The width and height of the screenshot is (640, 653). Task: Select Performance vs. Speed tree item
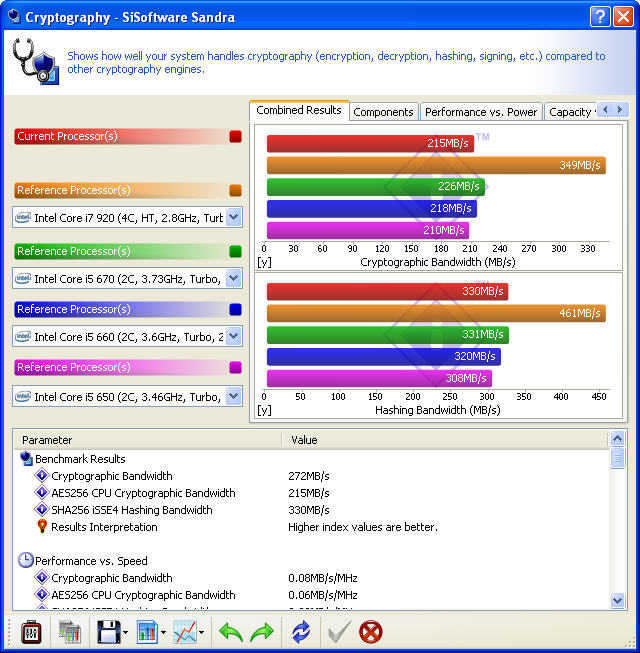click(91, 561)
